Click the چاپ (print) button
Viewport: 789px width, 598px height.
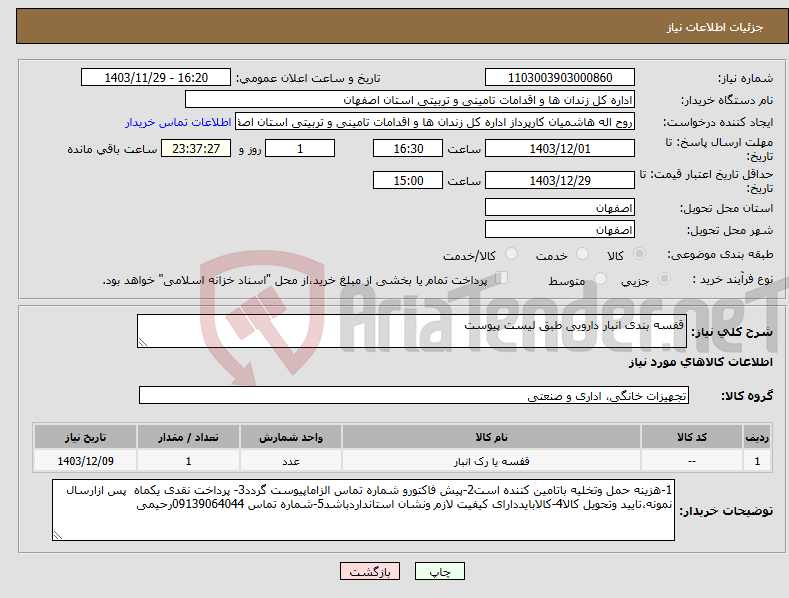(439, 571)
